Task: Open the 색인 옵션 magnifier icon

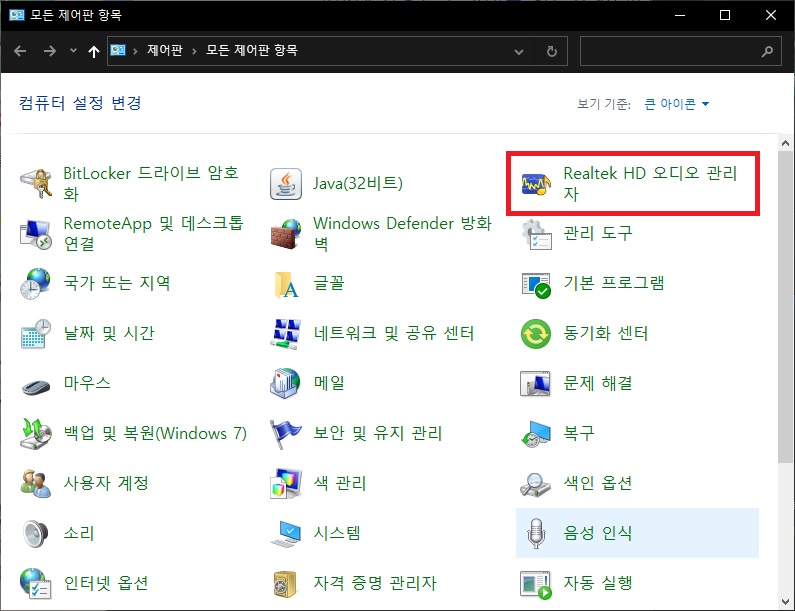Action: 536,484
